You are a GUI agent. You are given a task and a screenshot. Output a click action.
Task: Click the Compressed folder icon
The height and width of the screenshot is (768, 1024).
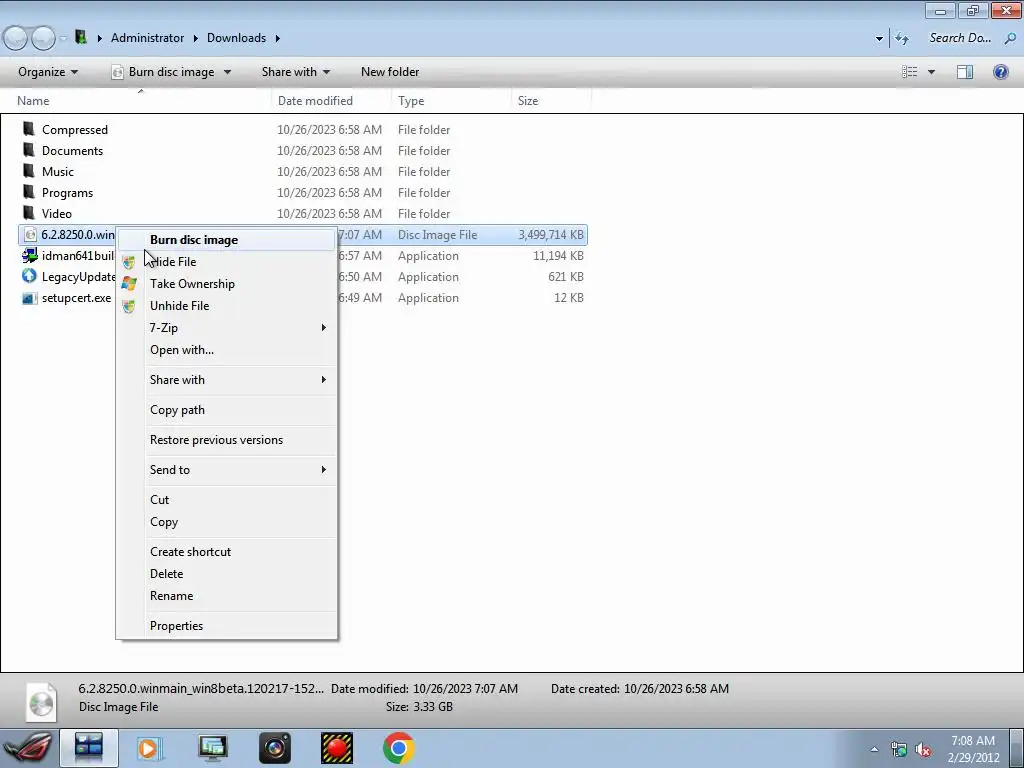point(29,129)
